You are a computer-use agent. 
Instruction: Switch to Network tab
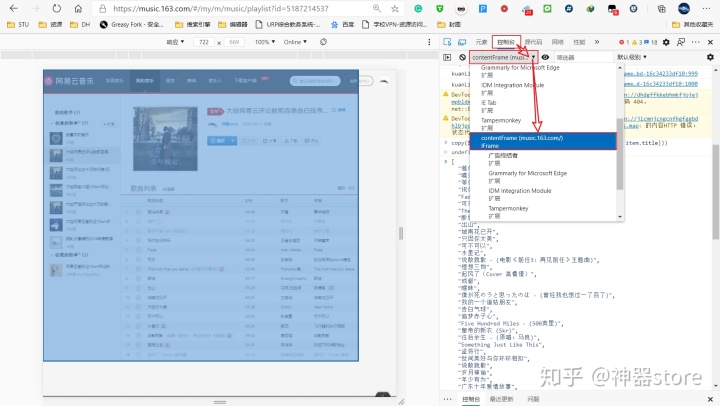pyautogui.click(x=557, y=42)
